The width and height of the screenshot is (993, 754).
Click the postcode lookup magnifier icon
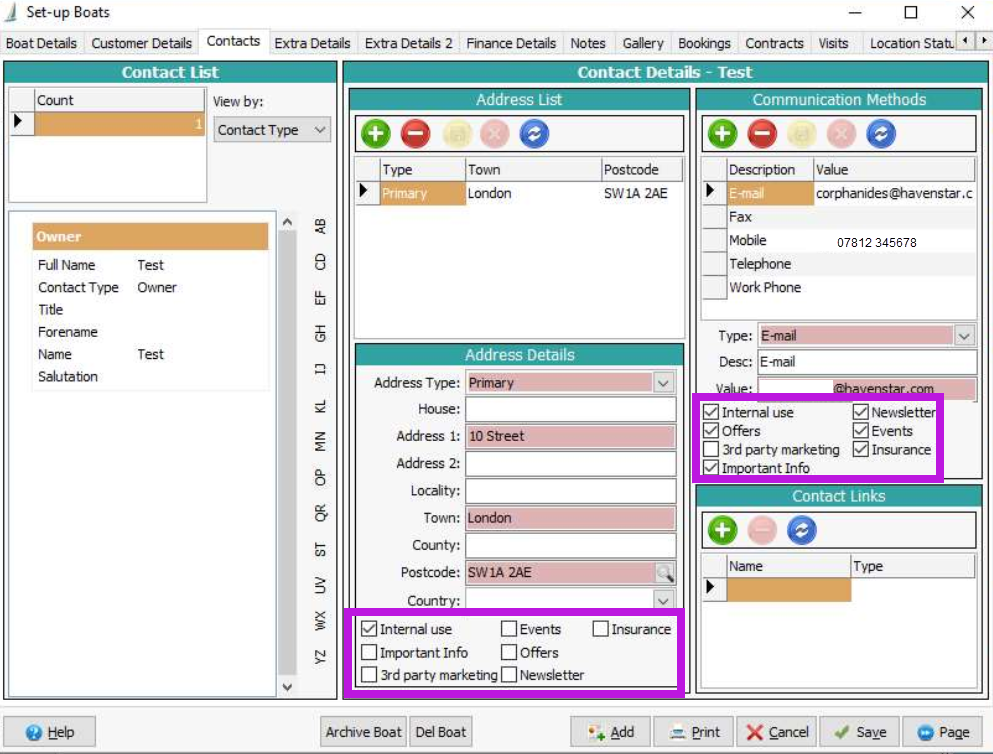[x=664, y=573]
